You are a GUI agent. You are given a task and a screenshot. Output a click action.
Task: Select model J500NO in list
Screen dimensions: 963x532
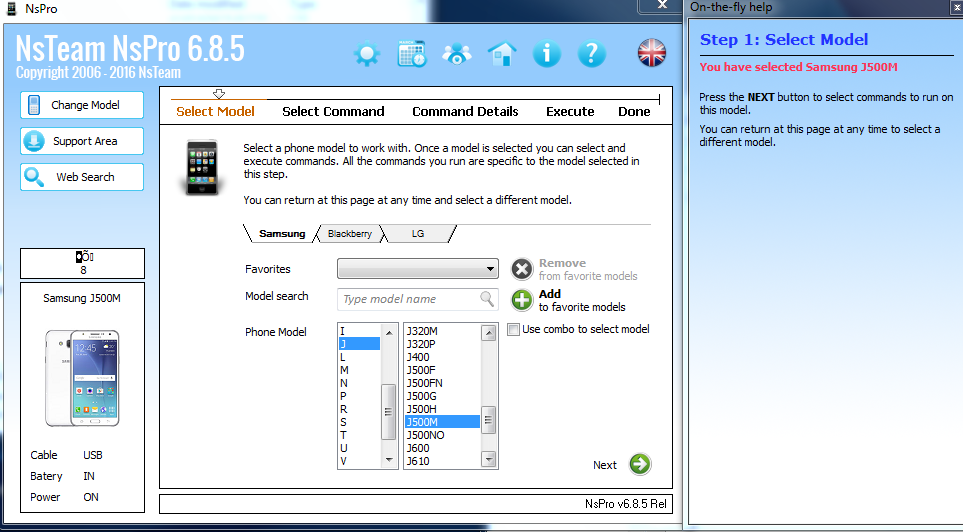[x=442, y=435]
